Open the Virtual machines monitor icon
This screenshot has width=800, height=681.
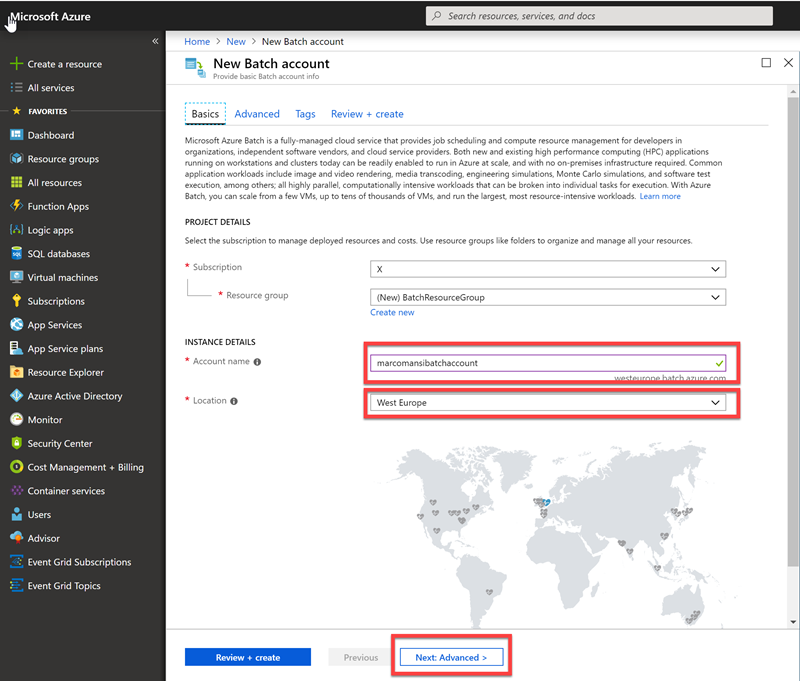pos(16,277)
